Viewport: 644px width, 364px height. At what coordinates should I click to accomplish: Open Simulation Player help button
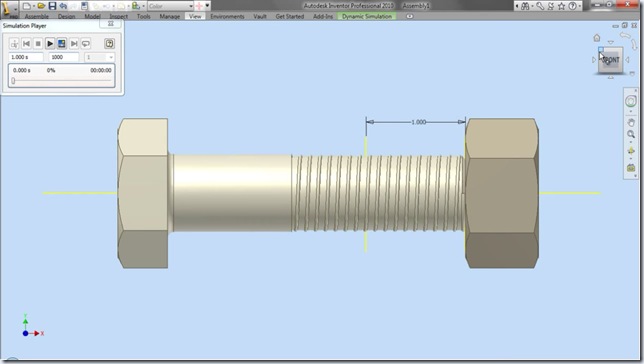click(109, 43)
